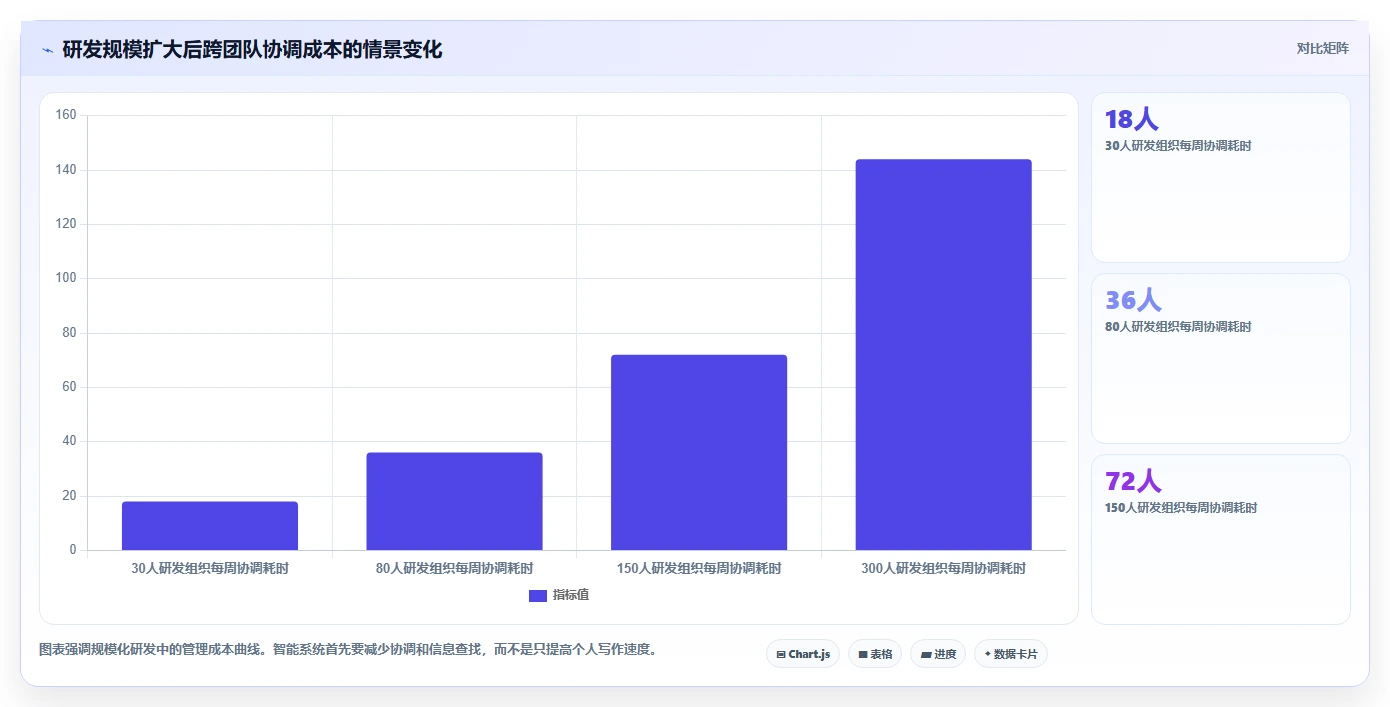Click the footnote text starting with 图表强调规模化研发

point(349,649)
